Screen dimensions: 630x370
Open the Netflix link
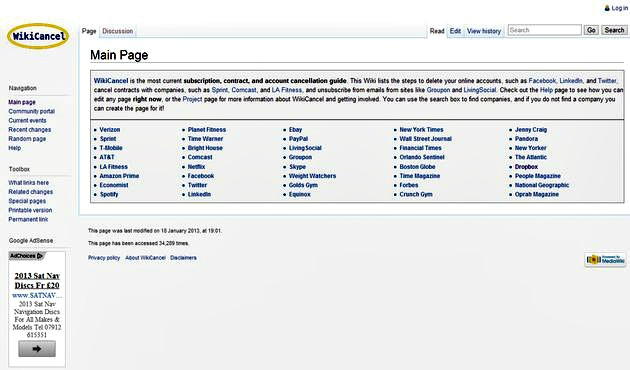196,167
